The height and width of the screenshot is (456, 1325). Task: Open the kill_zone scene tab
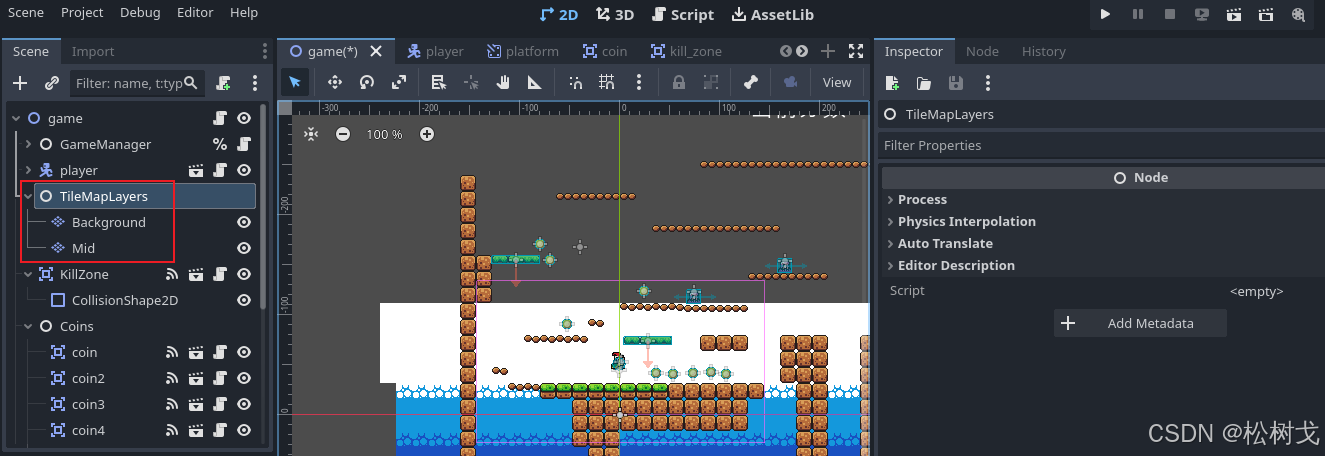tap(686, 51)
